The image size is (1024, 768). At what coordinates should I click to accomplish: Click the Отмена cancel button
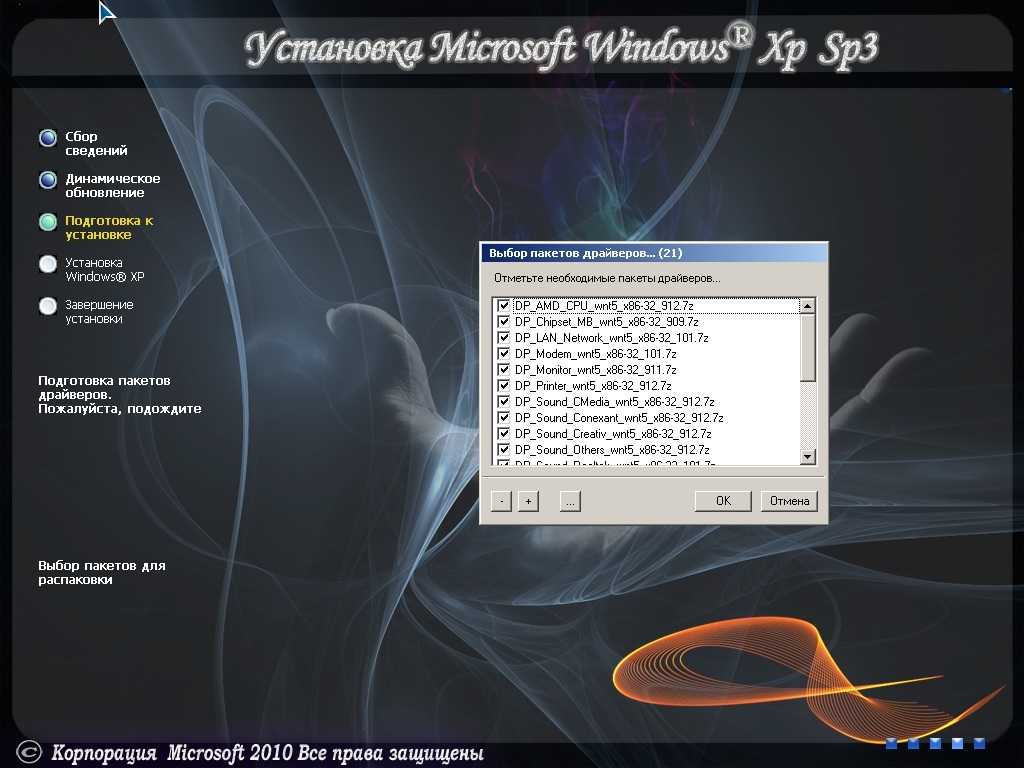[790, 501]
